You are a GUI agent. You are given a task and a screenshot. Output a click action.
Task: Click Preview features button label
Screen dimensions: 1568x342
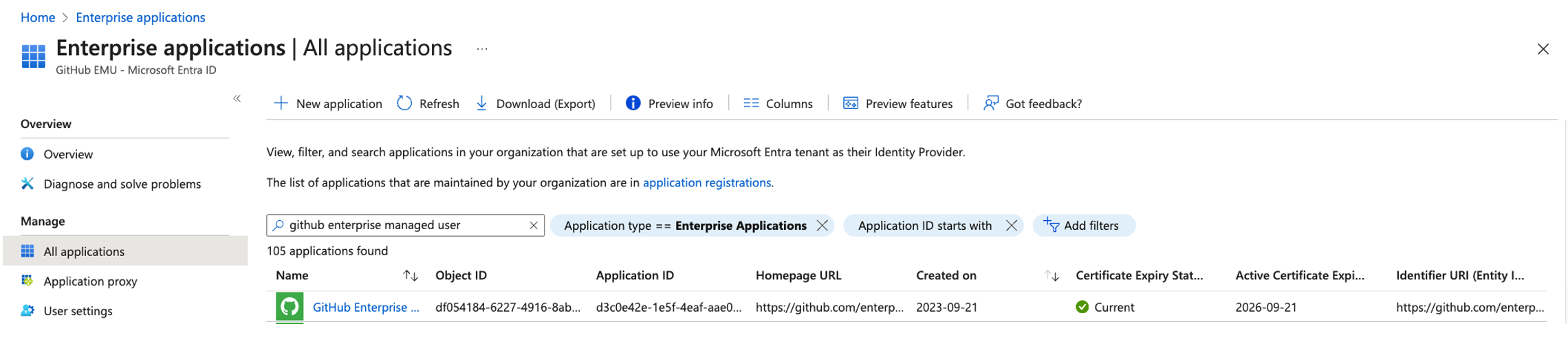908,104
